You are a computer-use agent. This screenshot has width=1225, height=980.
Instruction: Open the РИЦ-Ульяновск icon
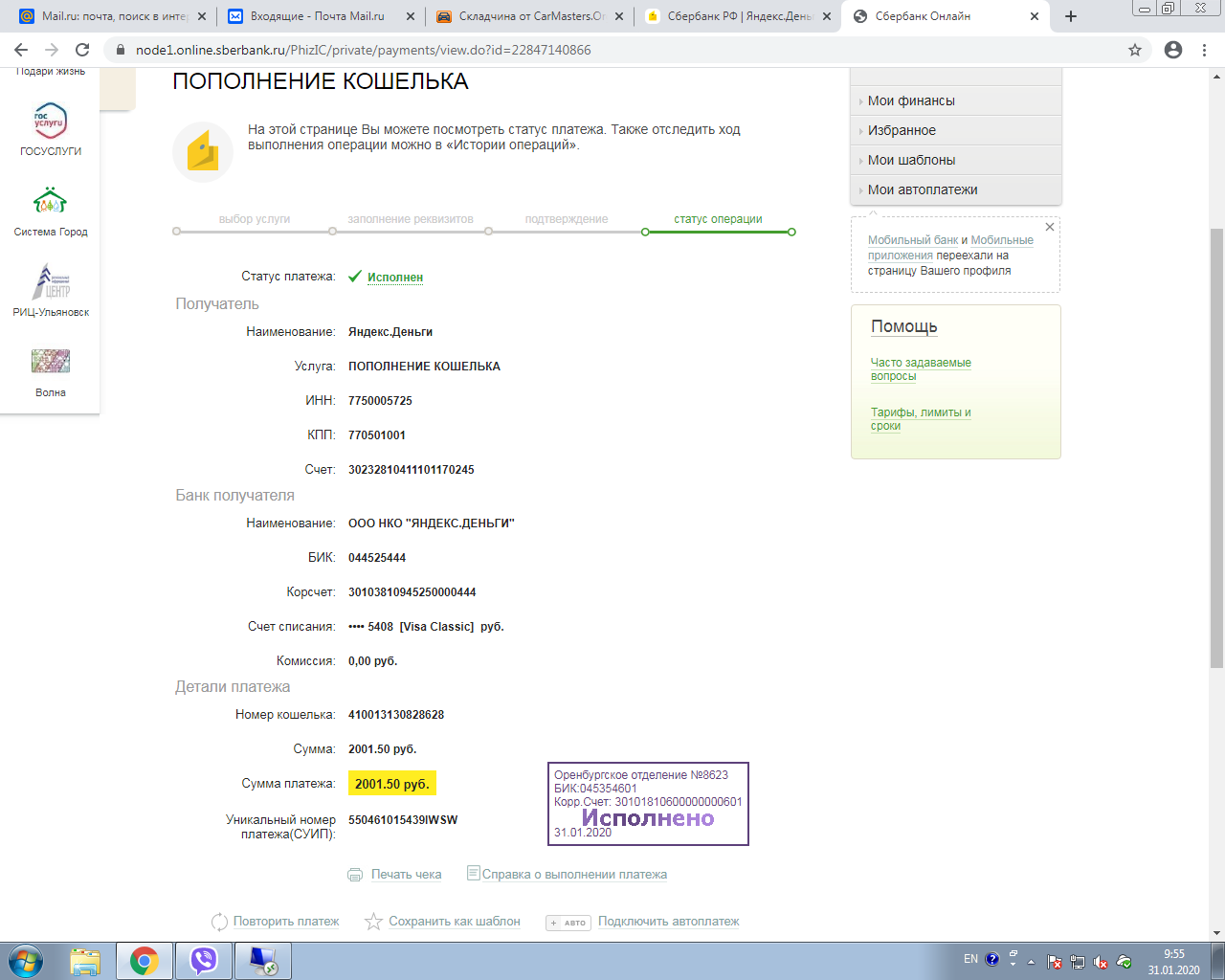[x=50, y=281]
